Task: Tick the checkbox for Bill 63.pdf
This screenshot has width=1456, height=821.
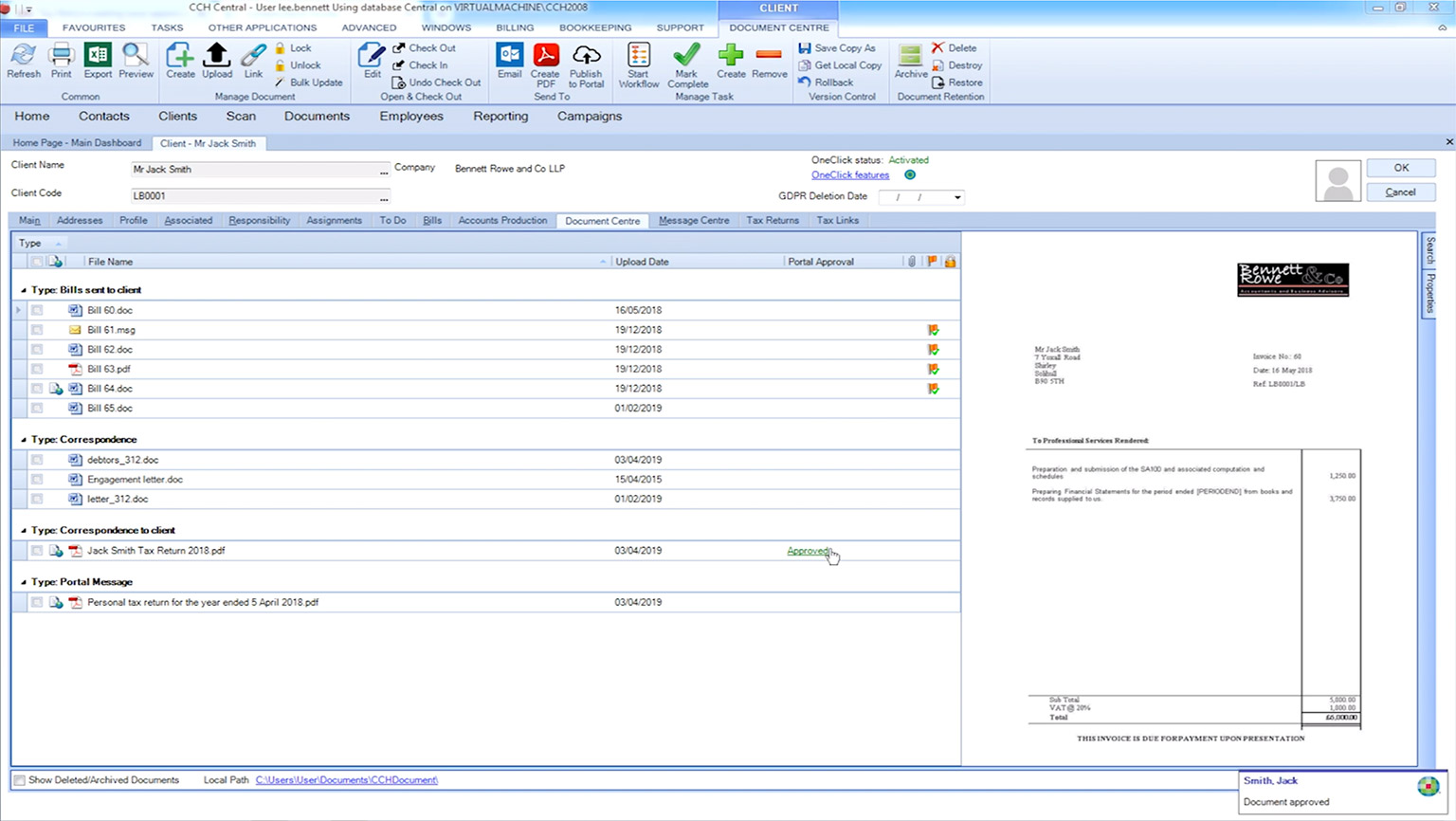Action: tap(37, 370)
